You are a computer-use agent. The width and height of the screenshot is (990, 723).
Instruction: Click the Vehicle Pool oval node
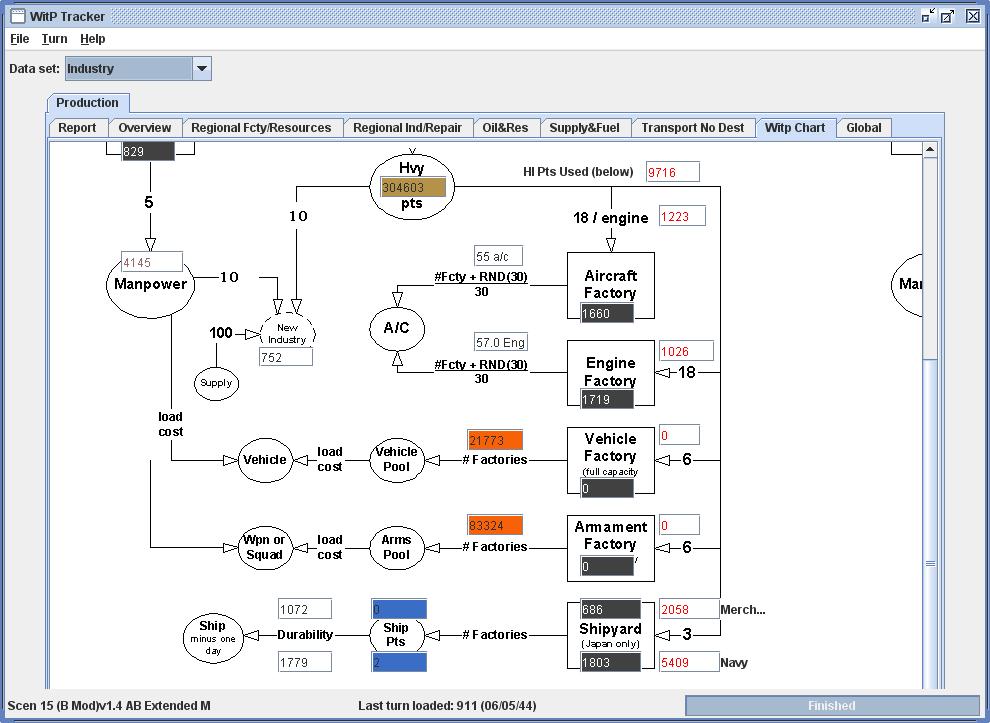click(397, 460)
